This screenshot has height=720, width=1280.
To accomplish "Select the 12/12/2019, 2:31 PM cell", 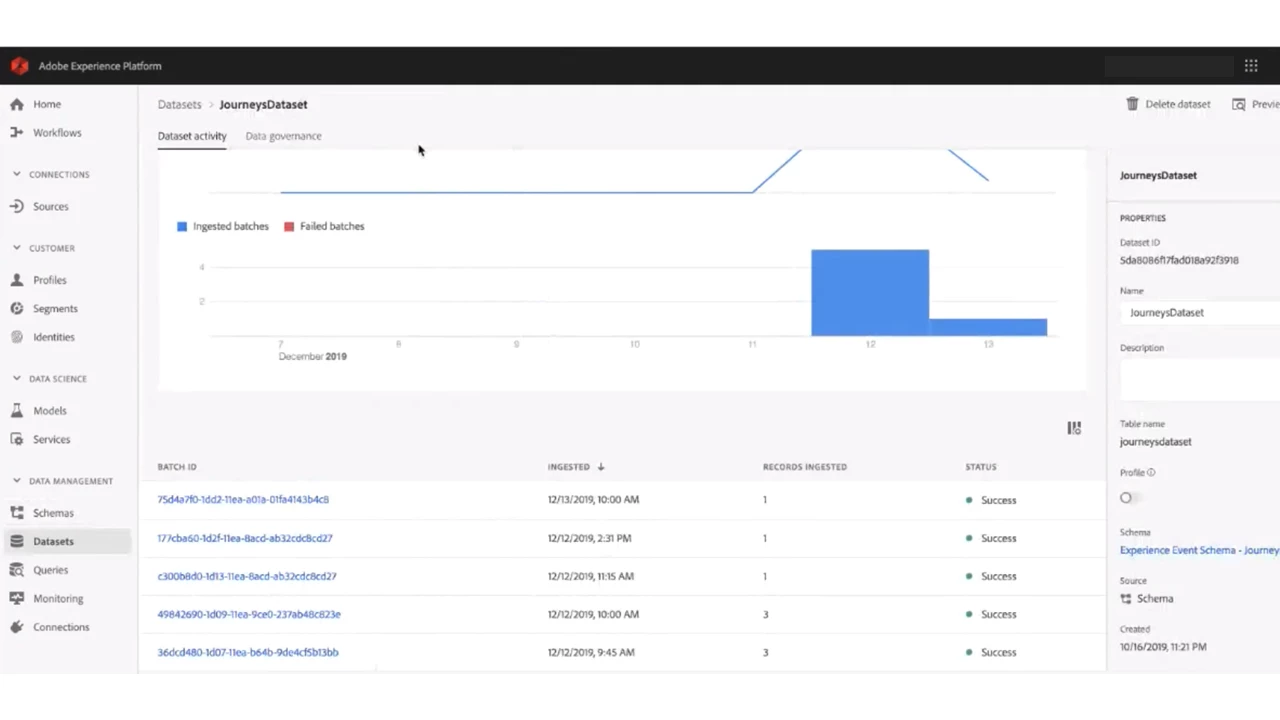I will point(589,538).
